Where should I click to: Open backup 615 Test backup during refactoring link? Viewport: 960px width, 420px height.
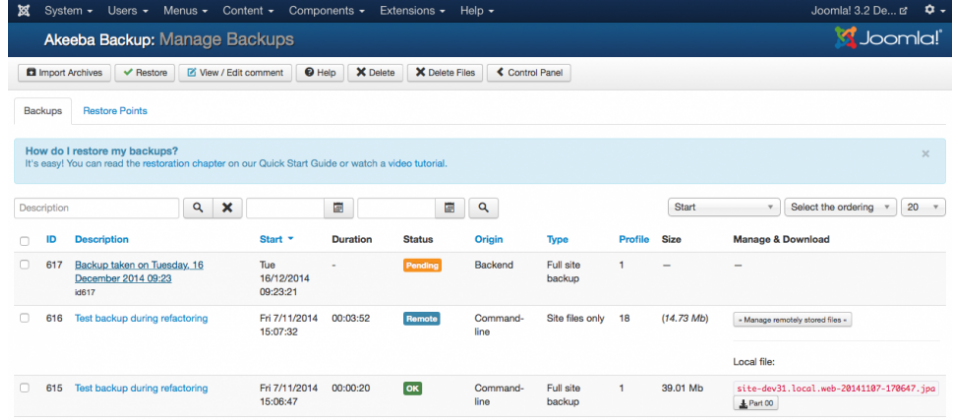[141, 388]
